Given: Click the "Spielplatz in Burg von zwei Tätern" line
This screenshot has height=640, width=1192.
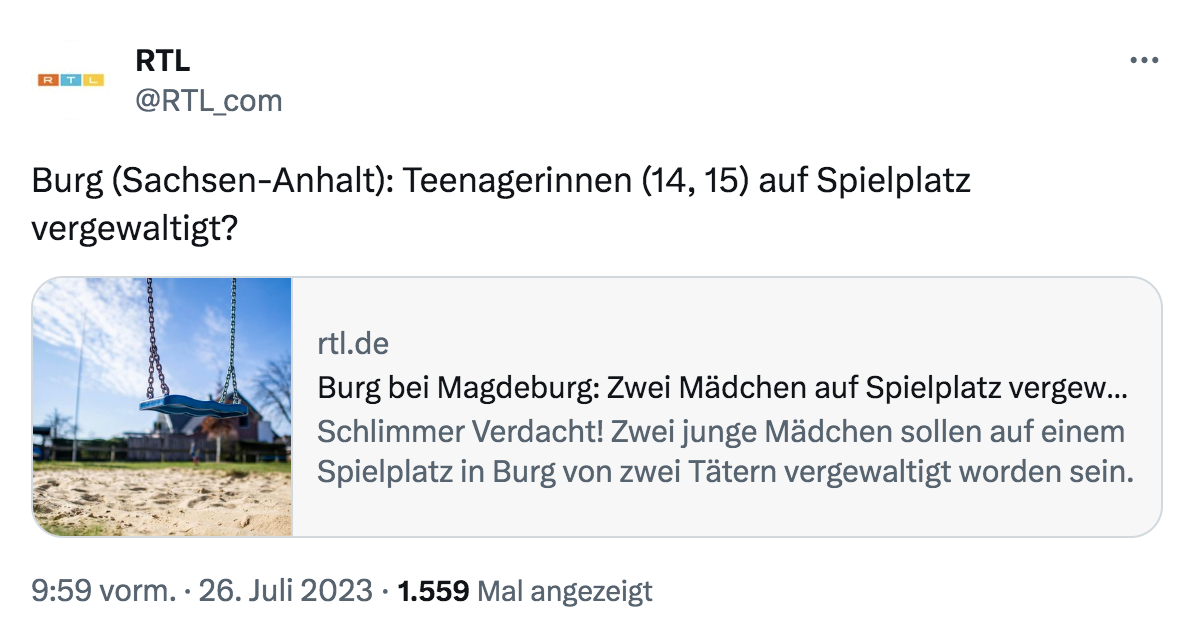Looking at the screenshot, I should [x=724, y=472].
